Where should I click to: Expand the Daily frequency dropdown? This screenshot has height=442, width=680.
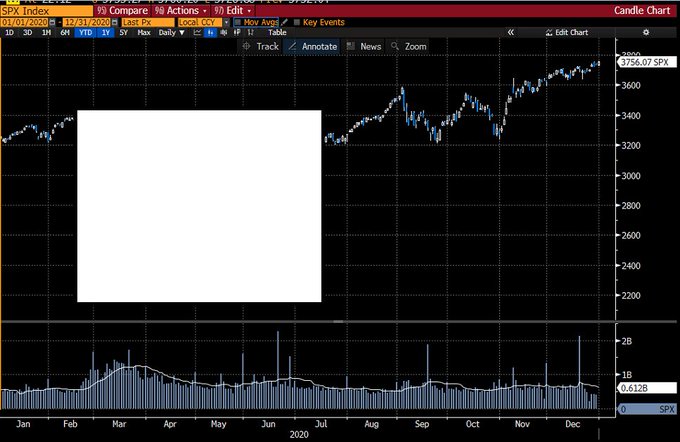(170, 32)
